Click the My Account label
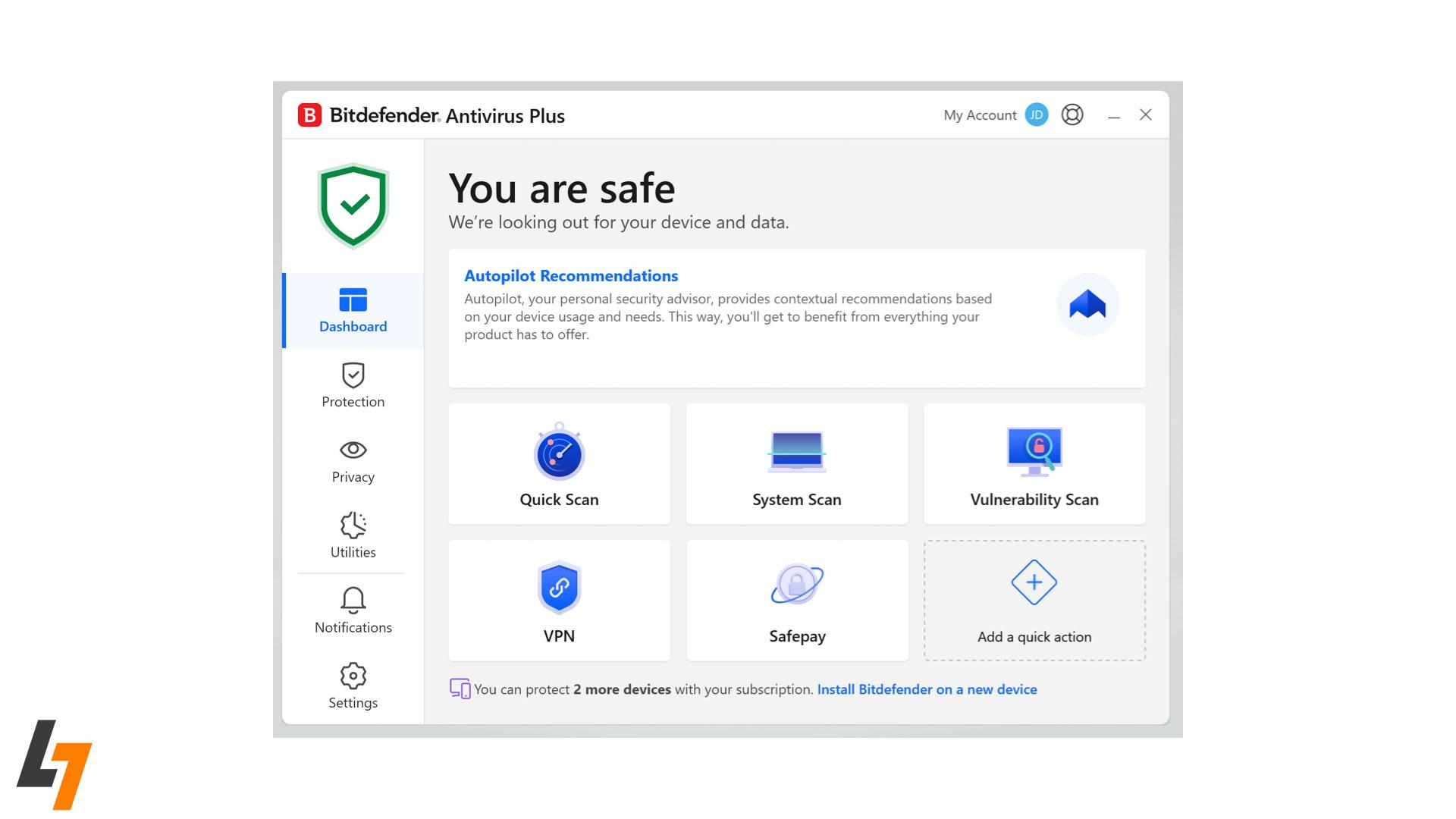The image size is (1456, 819). 979,115
